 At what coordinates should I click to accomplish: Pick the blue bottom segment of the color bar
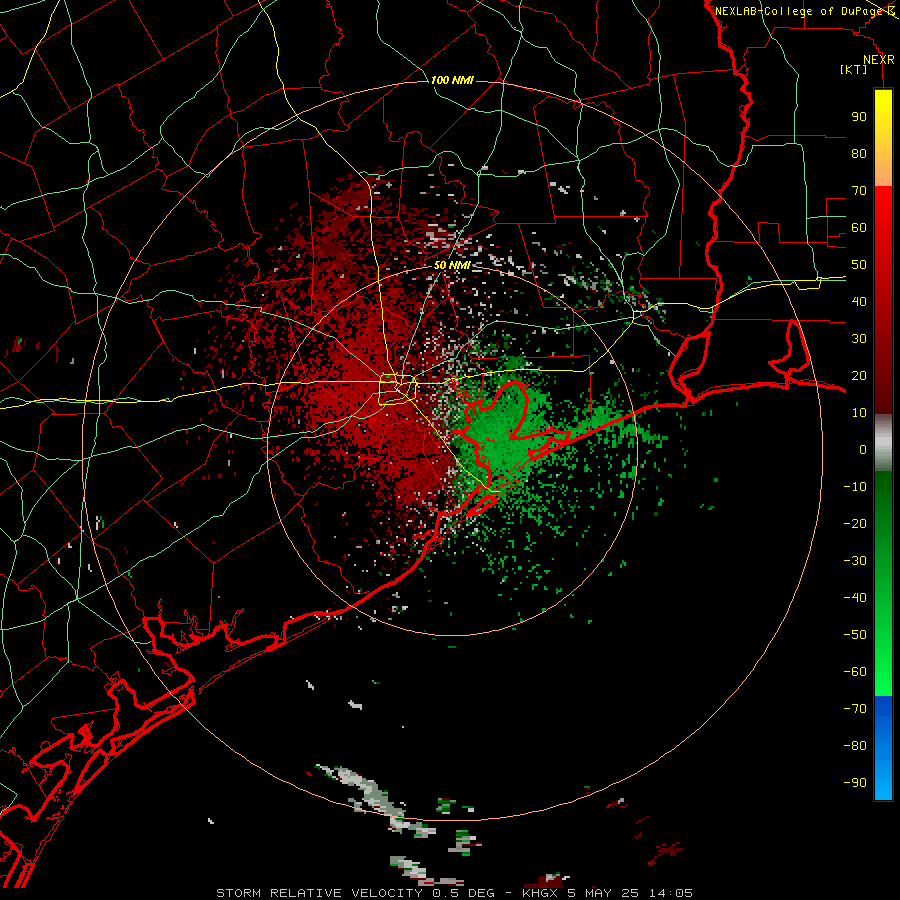883,748
